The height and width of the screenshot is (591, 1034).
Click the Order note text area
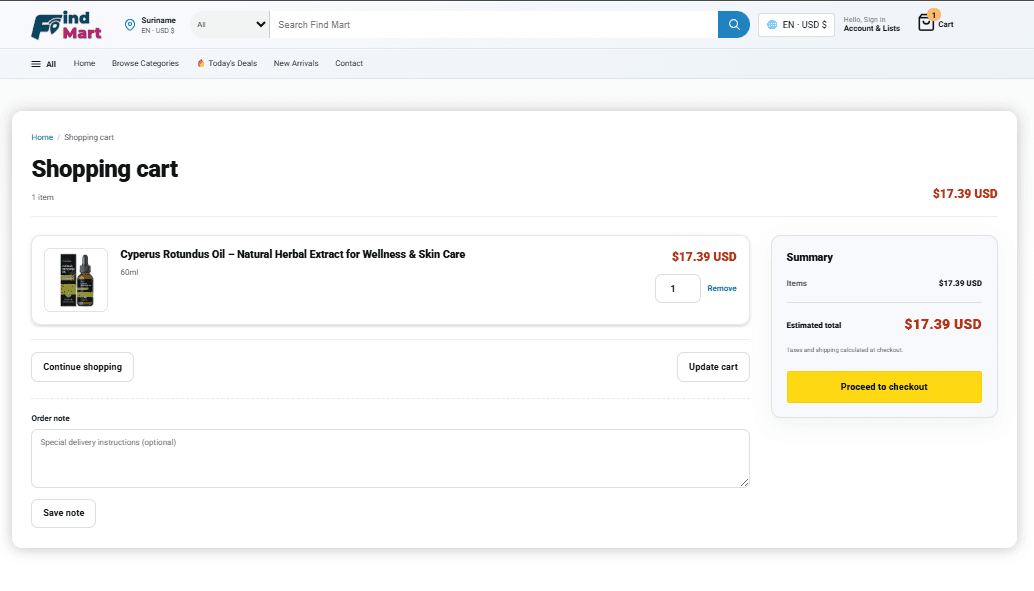pos(390,458)
